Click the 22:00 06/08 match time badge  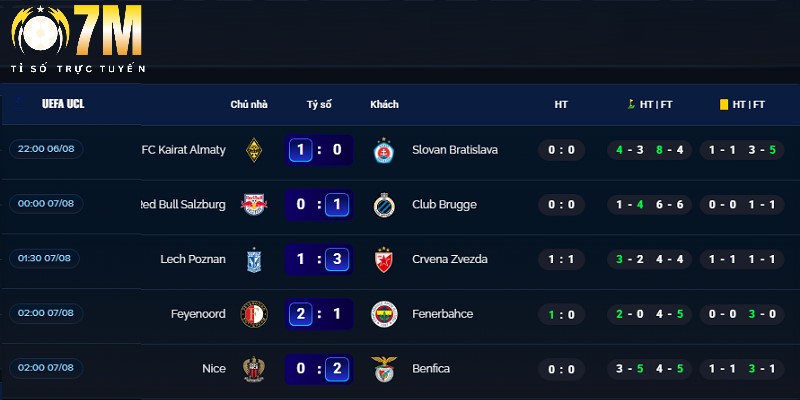coord(48,149)
